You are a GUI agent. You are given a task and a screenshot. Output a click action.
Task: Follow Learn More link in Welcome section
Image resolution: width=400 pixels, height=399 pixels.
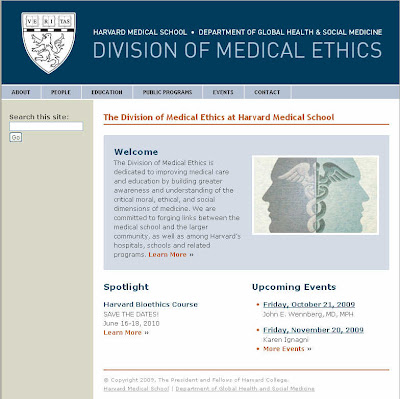tap(167, 255)
